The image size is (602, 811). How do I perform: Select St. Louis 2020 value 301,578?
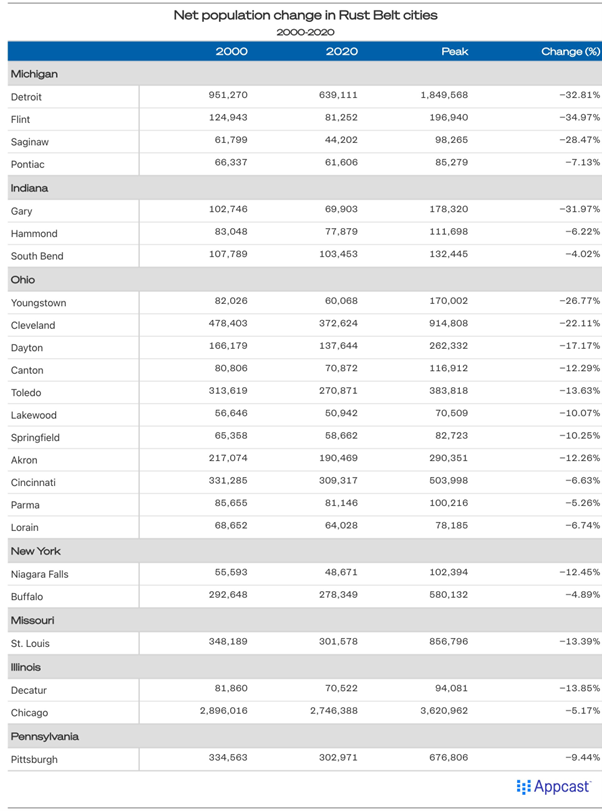pyautogui.click(x=338, y=641)
